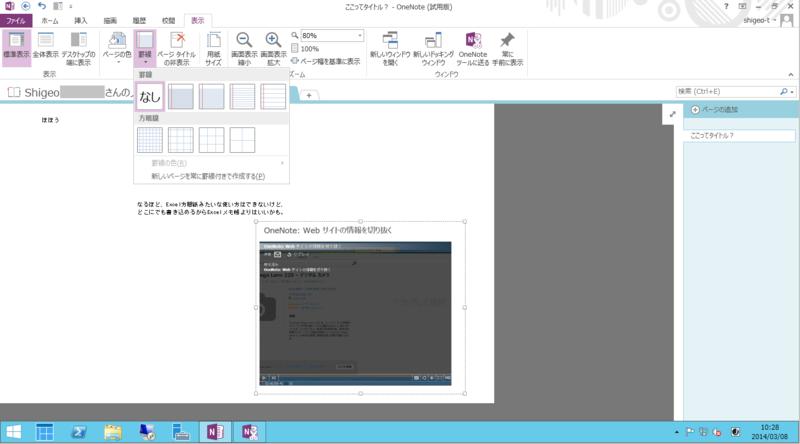This screenshot has width=800, height=444.
Task: Select なし no rule lines option
Action: 150,96
